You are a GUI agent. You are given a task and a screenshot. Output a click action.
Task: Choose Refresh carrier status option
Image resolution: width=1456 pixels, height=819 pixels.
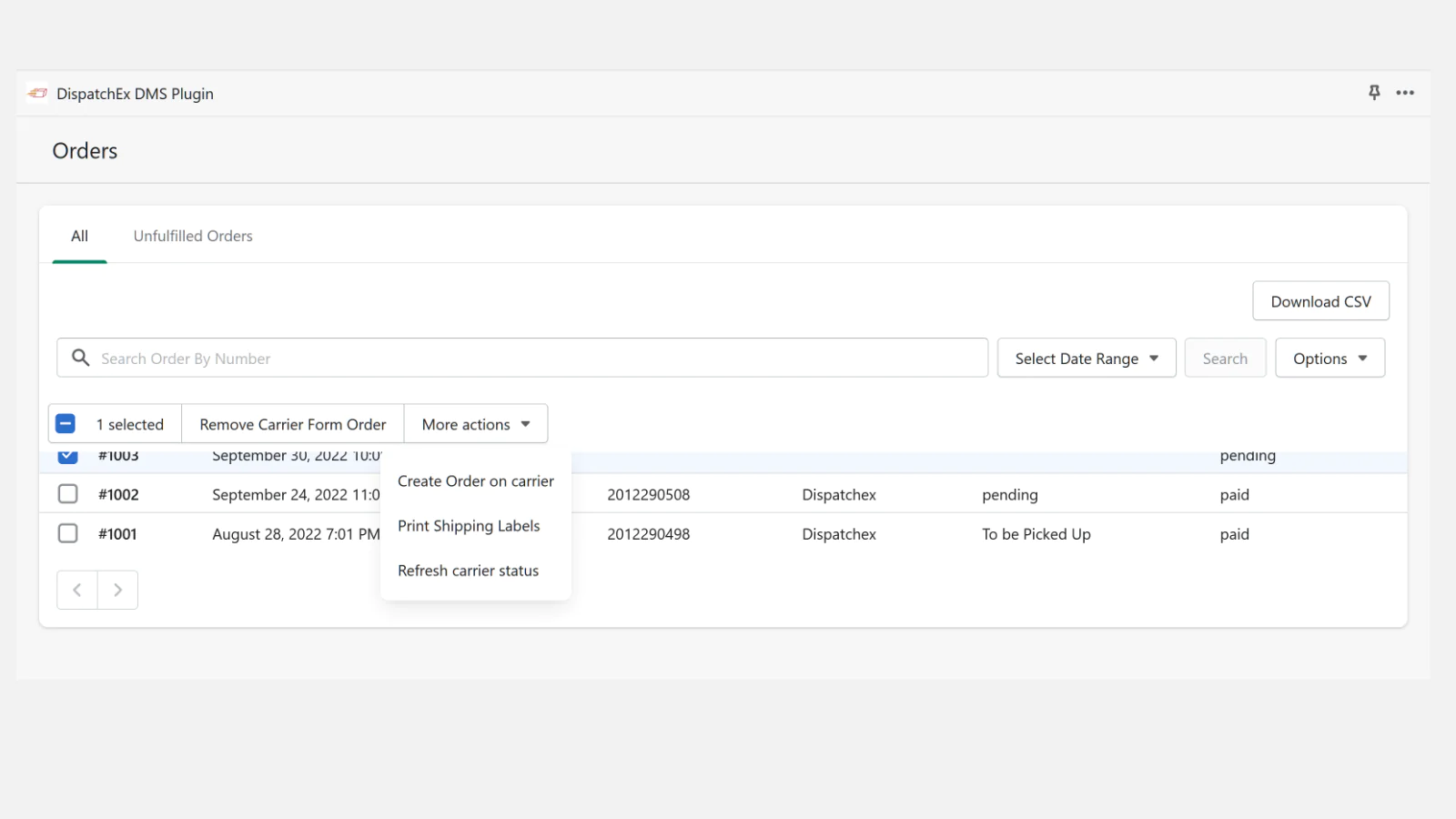point(468,571)
